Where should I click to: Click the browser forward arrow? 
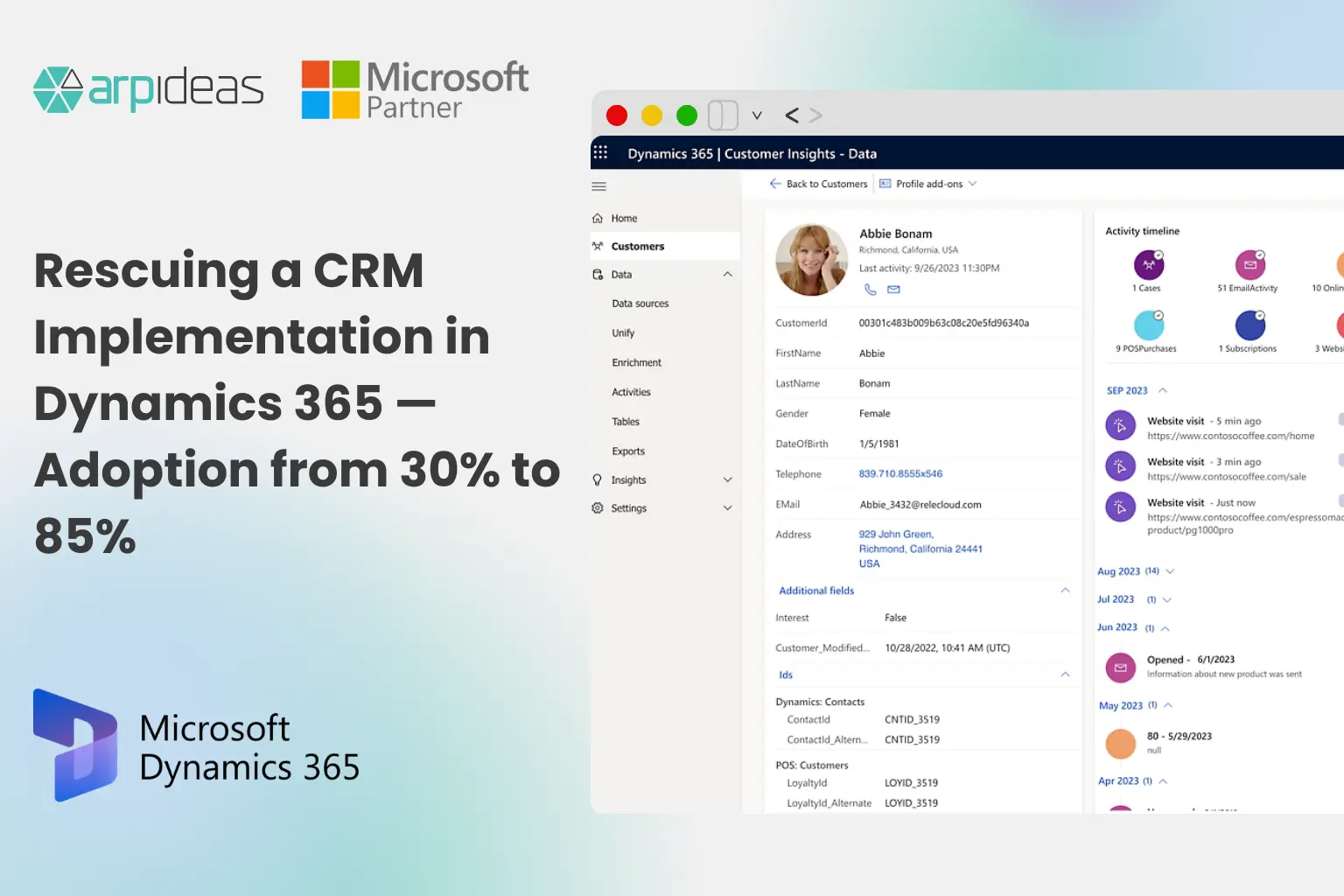815,115
